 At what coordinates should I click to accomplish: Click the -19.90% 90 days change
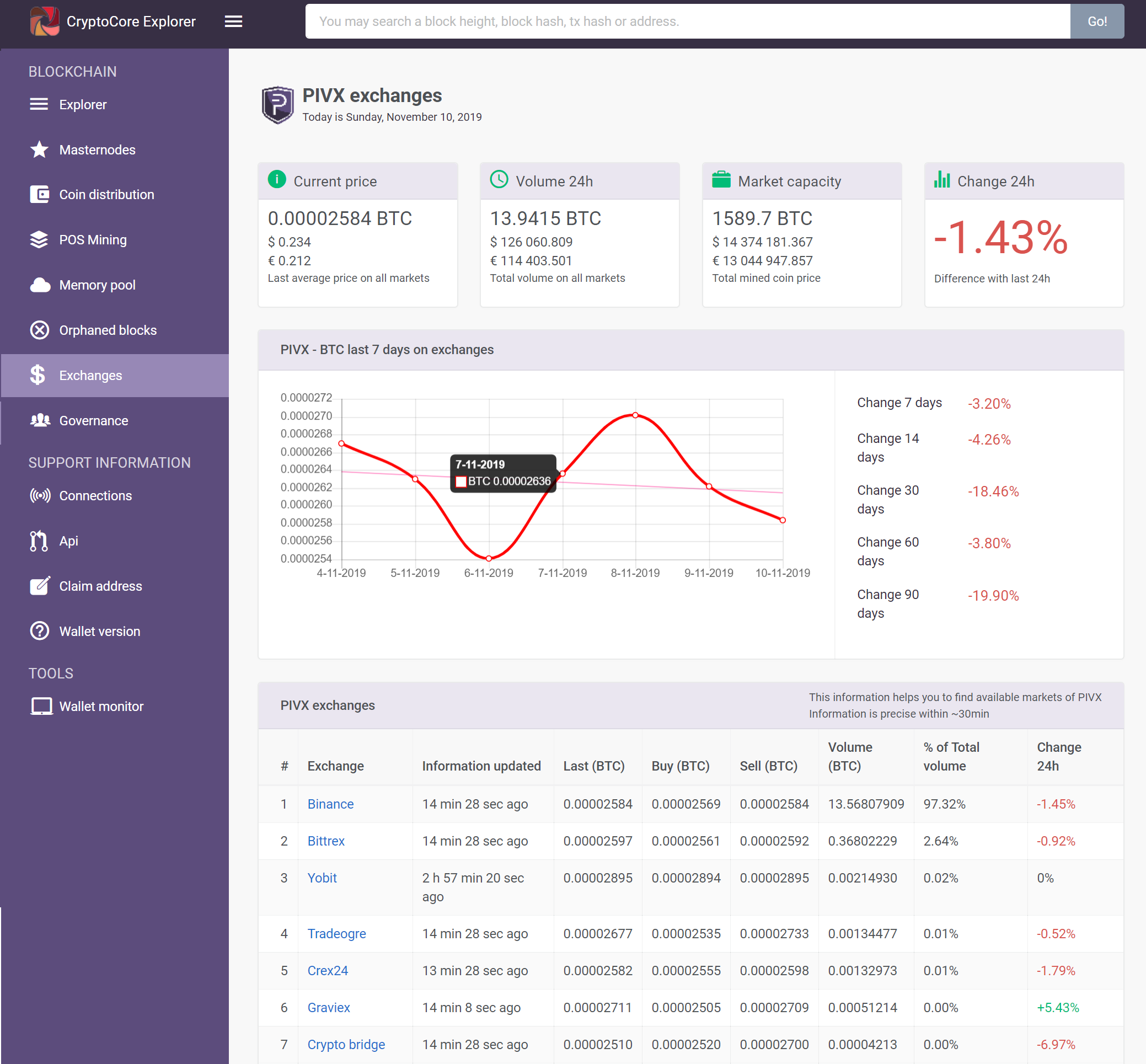coord(993,595)
